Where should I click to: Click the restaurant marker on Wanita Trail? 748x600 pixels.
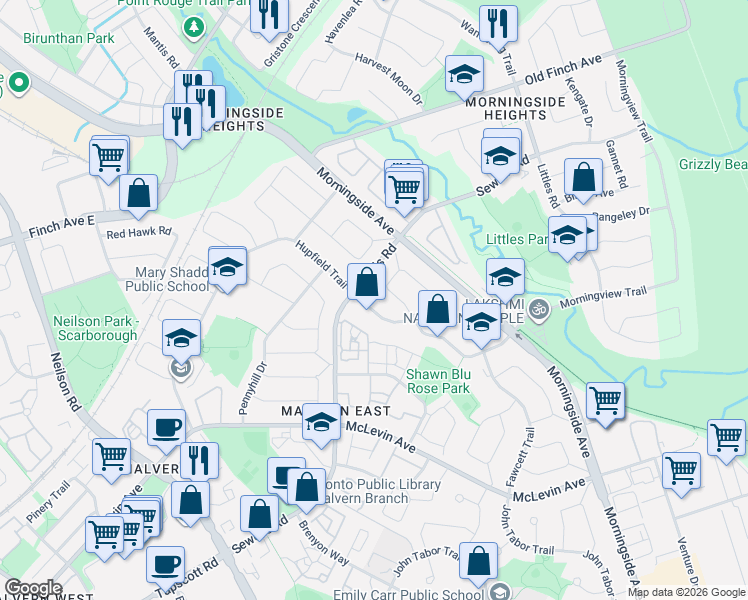point(499,25)
